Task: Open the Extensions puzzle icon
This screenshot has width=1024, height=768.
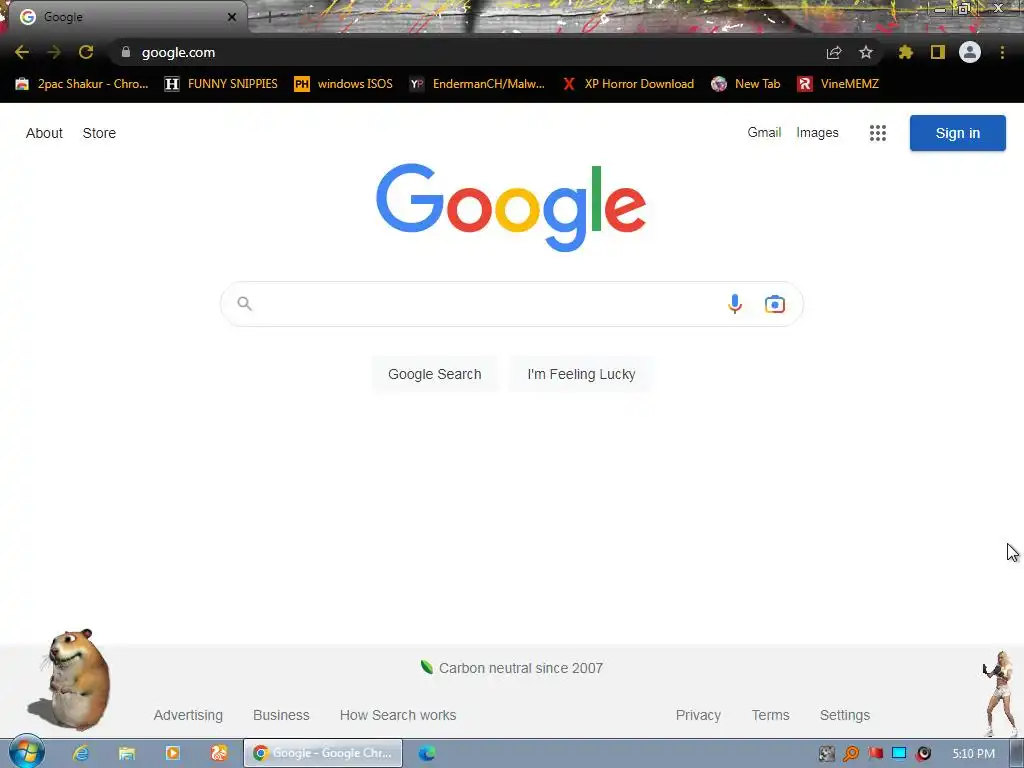Action: tap(905, 52)
